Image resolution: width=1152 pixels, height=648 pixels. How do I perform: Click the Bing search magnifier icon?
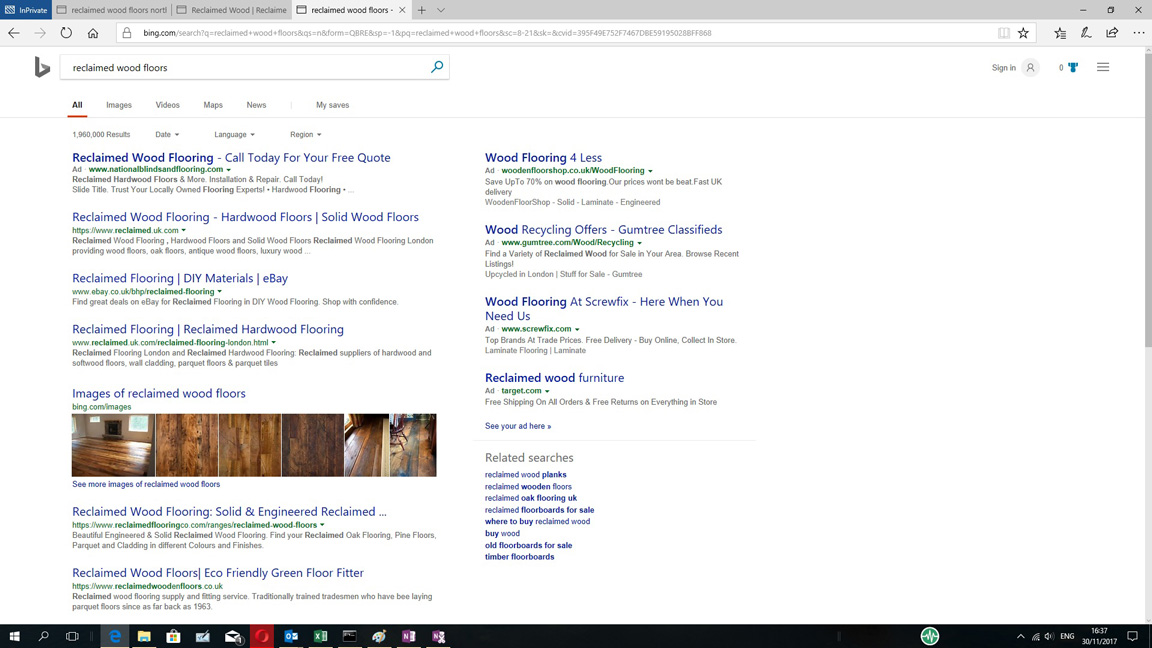(437, 67)
